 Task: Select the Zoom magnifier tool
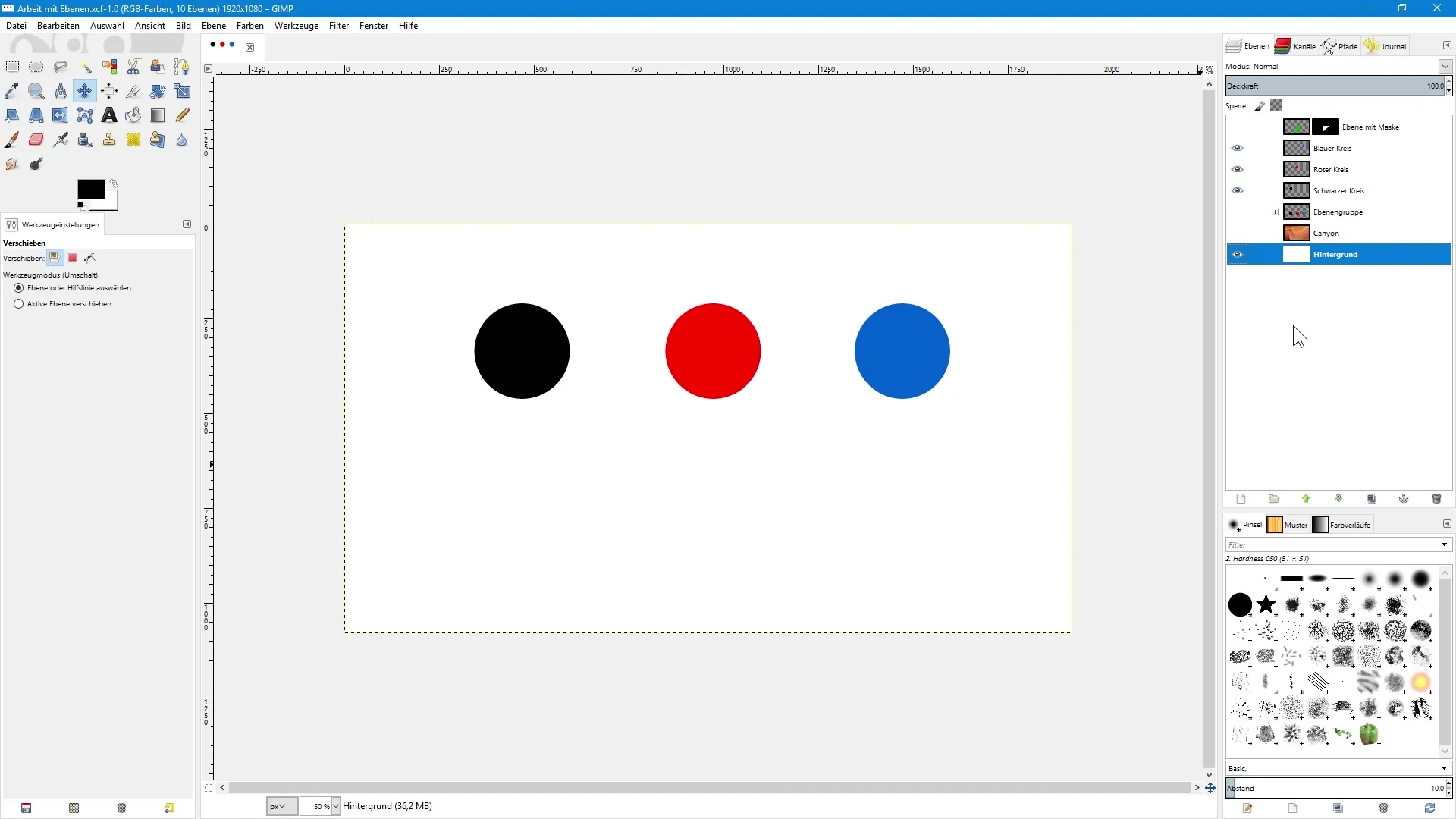pyautogui.click(x=36, y=91)
